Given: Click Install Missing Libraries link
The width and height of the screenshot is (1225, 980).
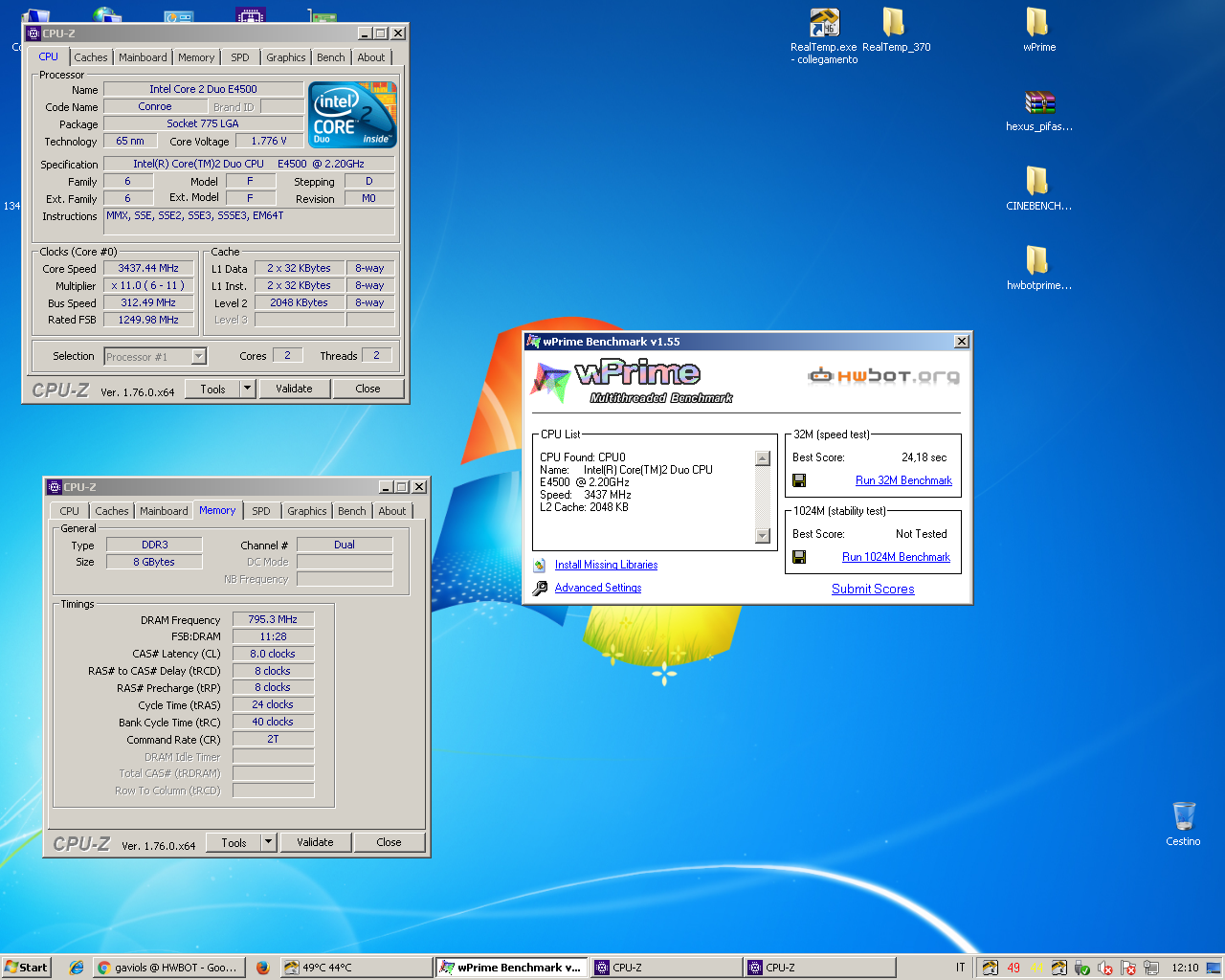Looking at the screenshot, I should tap(606, 565).
